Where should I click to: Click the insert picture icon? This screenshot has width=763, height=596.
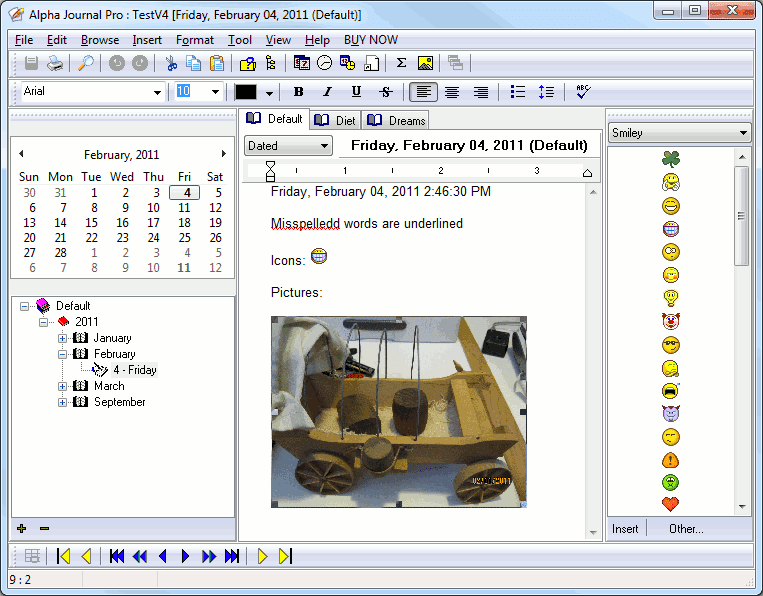(425, 63)
